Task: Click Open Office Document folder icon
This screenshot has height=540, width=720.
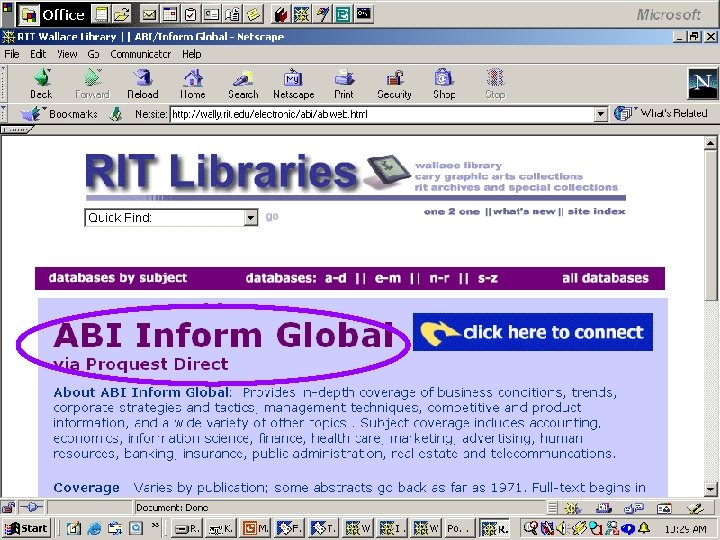Action: point(122,15)
